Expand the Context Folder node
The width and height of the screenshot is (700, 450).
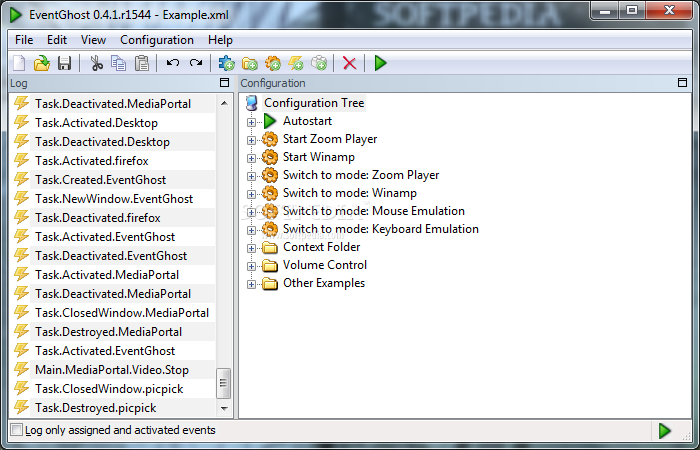tap(251, 248)
